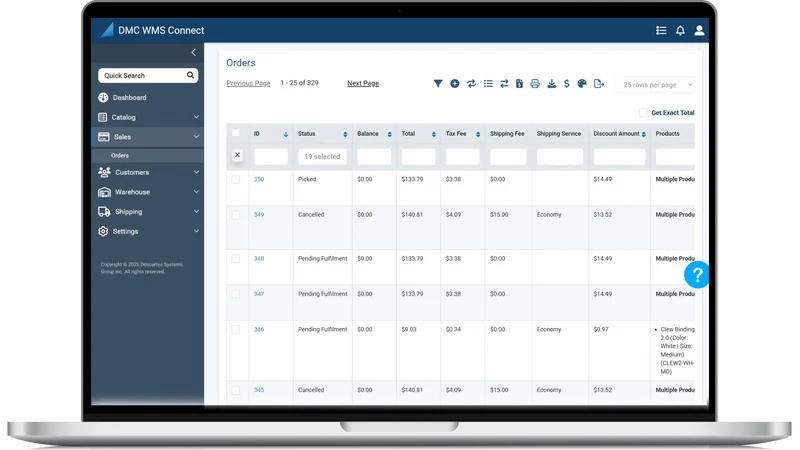
Task: Enable the Get Exact Total checkbox
Action: click(x=643, y=112)
